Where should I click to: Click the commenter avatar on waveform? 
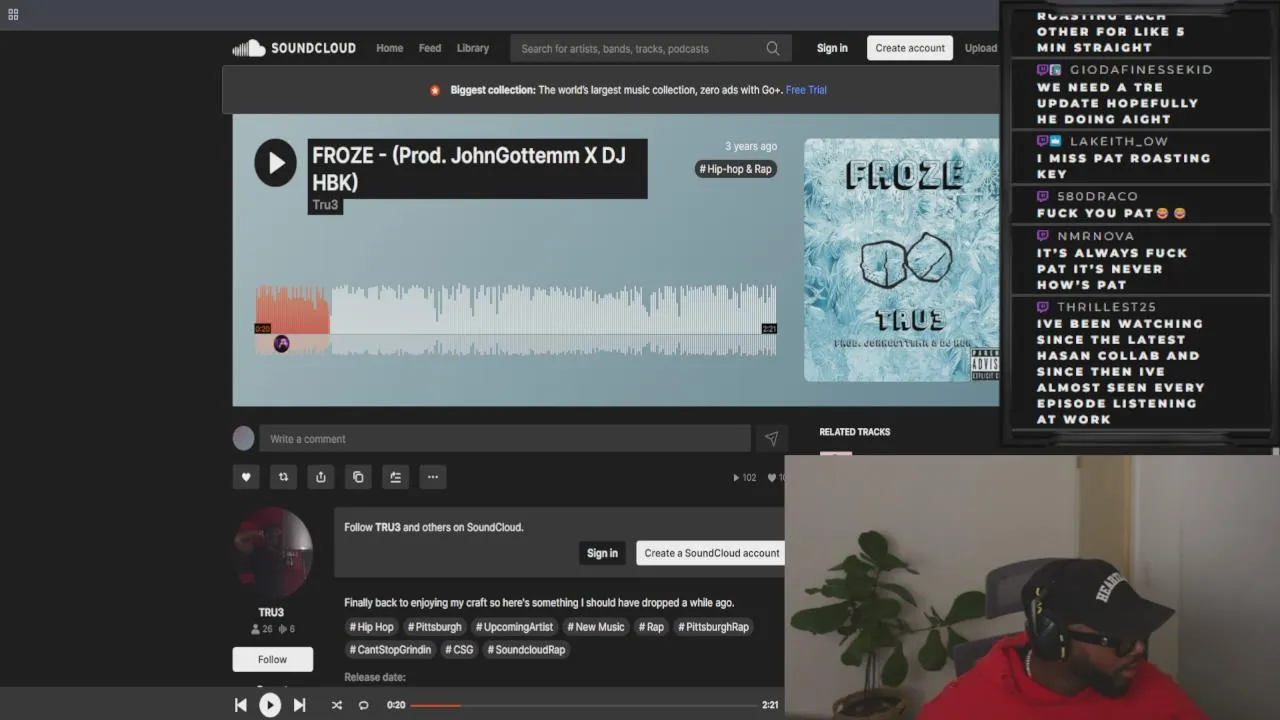pos(282,344)
